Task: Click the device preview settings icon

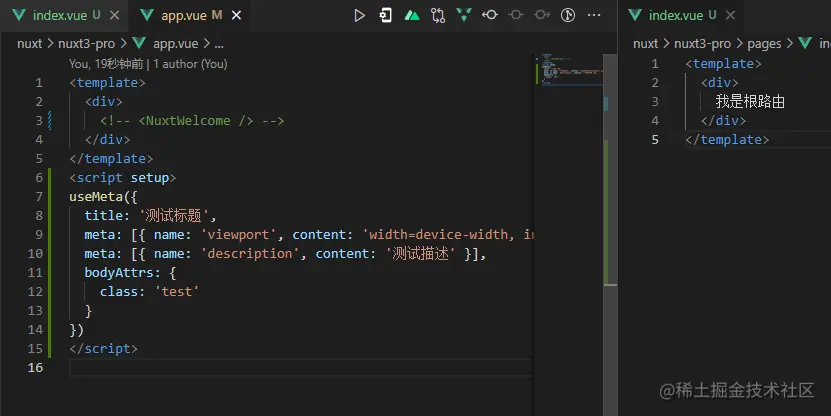Action: (x=386, y=15)
